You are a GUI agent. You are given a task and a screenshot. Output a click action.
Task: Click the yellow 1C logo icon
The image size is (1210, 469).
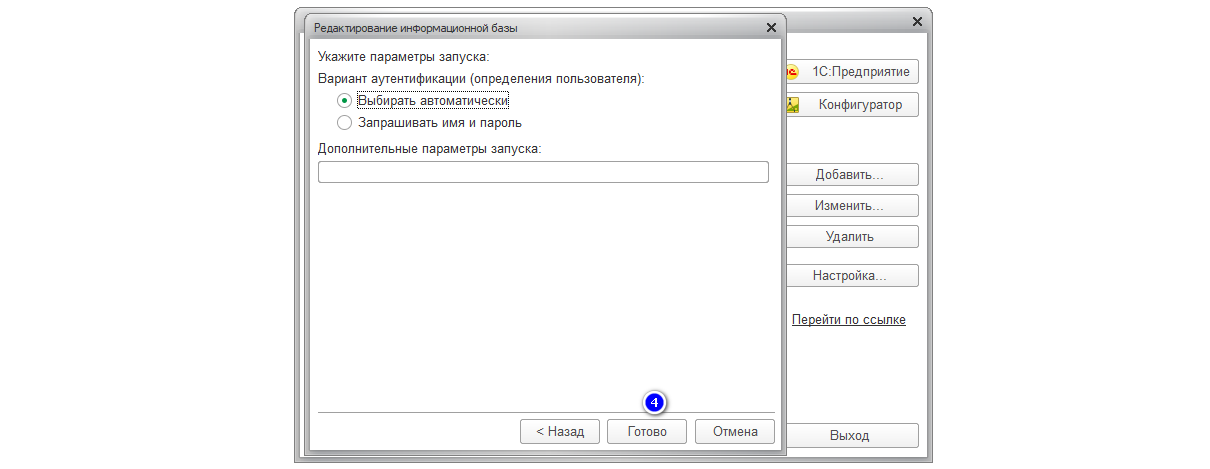(x=793, y=73)
